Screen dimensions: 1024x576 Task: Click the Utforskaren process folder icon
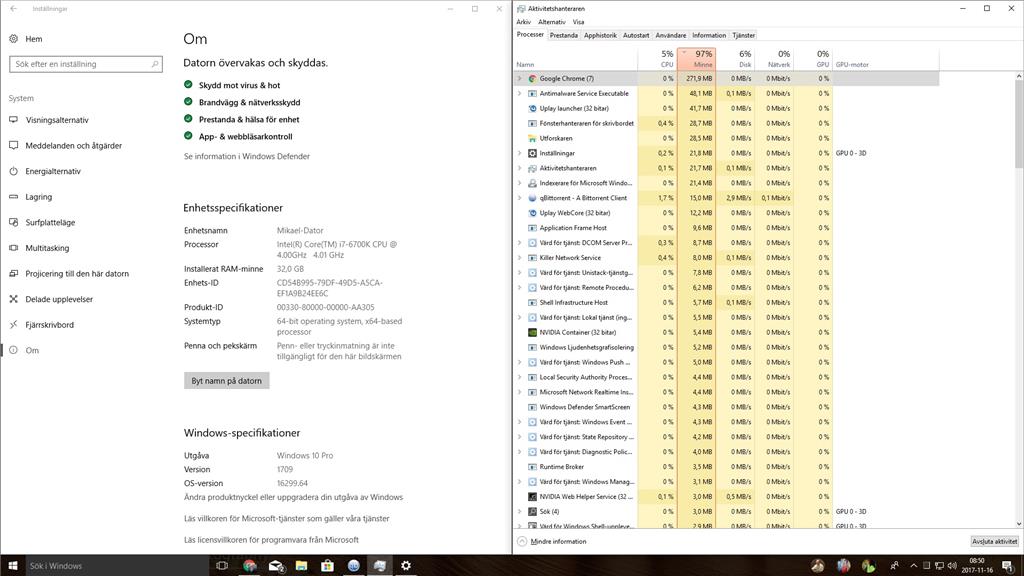[532, 138]
